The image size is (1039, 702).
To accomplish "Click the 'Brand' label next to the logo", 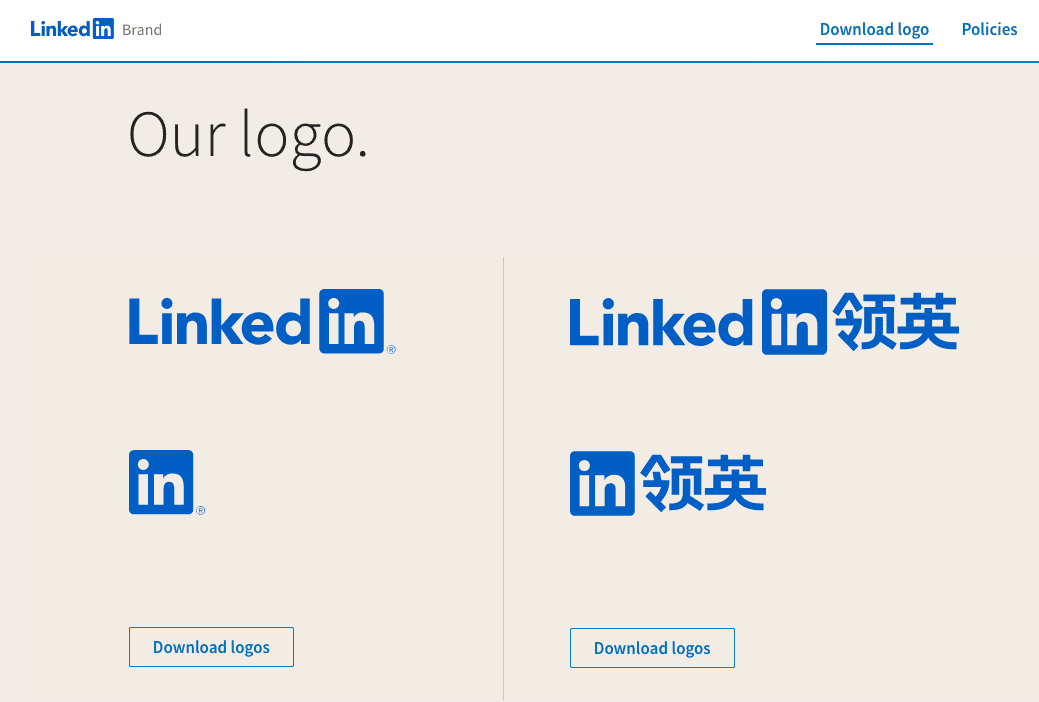I will coord(142,29).
